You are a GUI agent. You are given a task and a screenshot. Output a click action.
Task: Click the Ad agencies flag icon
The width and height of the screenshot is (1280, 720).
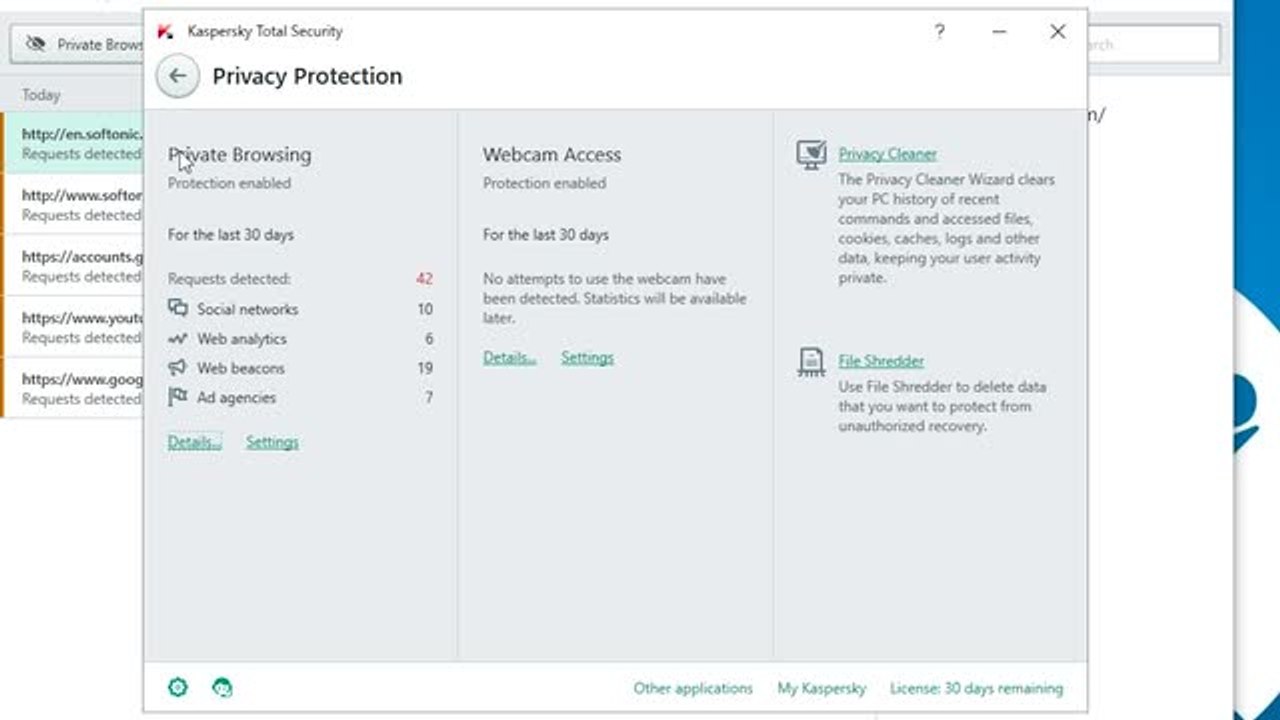[178, 397]
